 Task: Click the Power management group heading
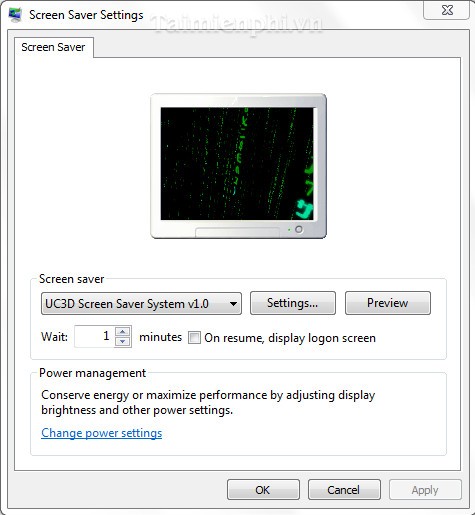92,373
